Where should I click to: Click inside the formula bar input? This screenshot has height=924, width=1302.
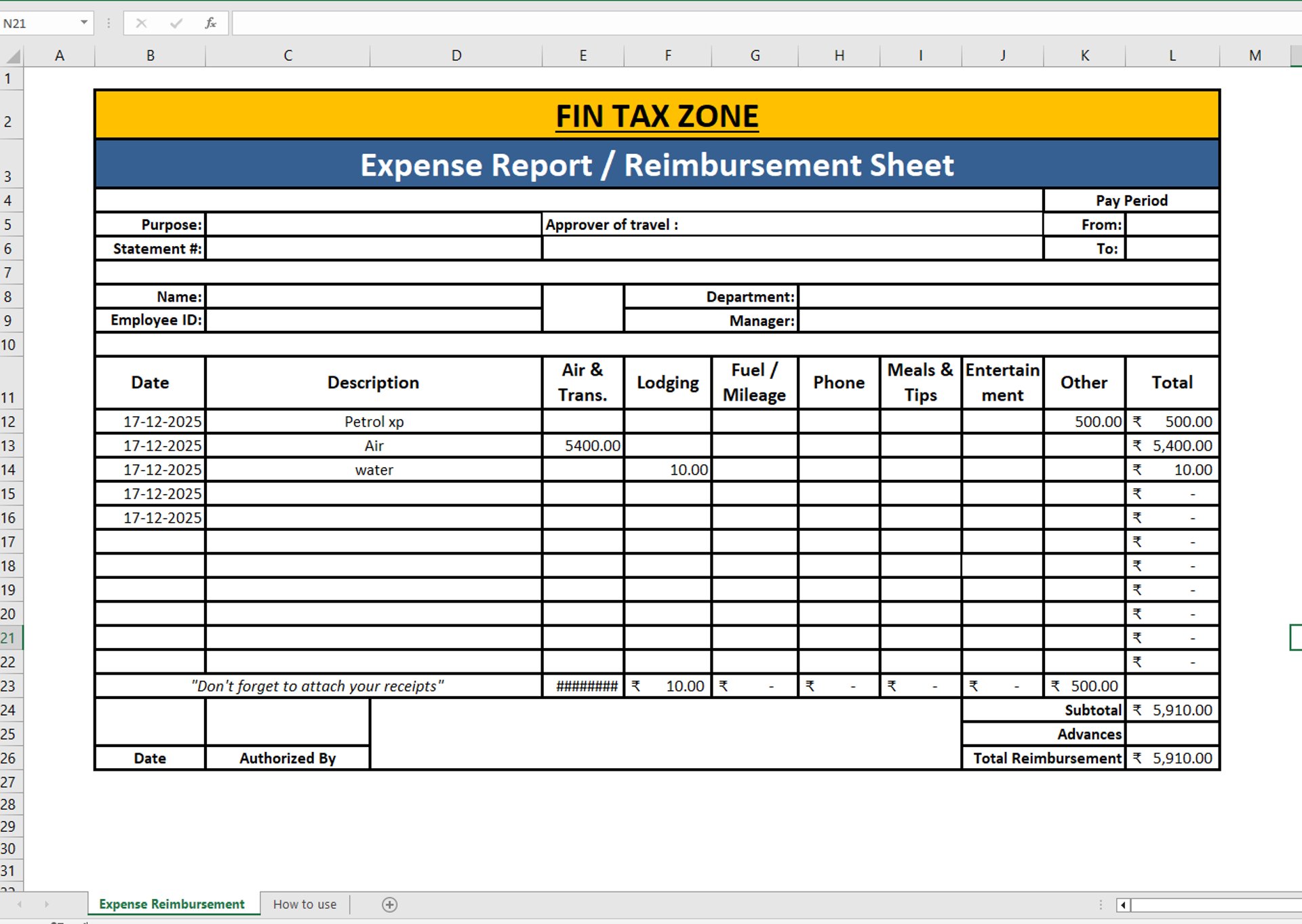[746, 23]
